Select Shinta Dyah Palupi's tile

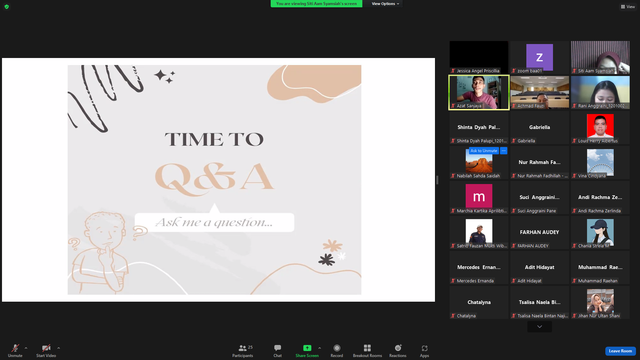pos(479,127)
